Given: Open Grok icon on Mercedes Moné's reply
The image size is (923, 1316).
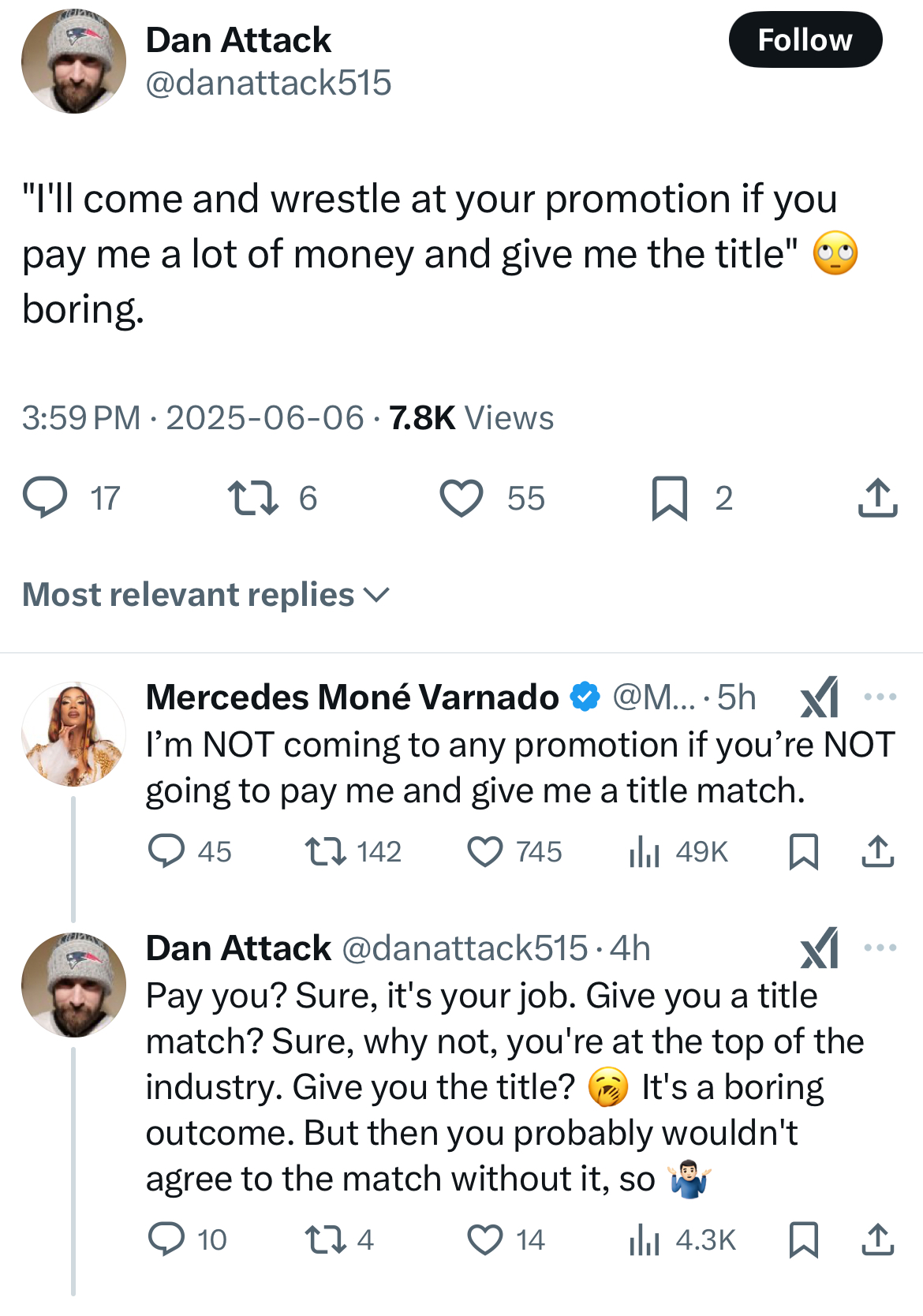Looking at the screenshot, I should click(x=820, y=697).
